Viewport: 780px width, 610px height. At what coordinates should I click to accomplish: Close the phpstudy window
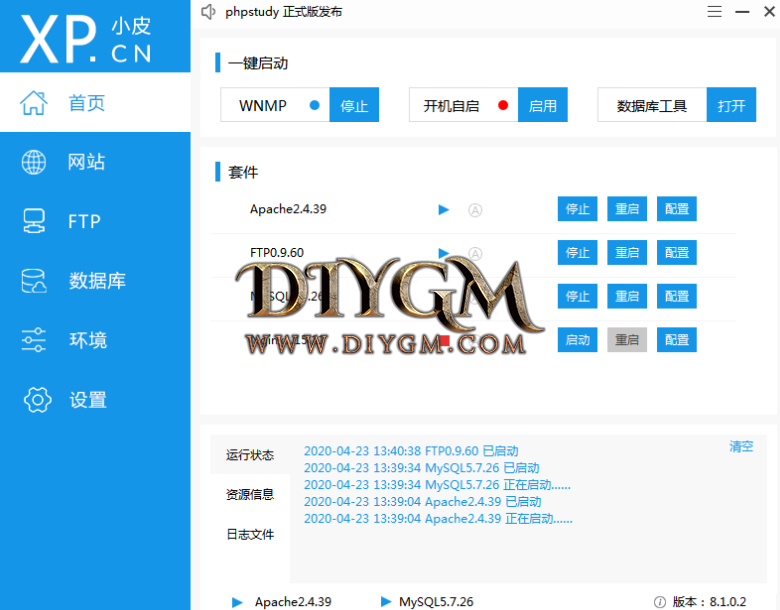pos(769,11)
